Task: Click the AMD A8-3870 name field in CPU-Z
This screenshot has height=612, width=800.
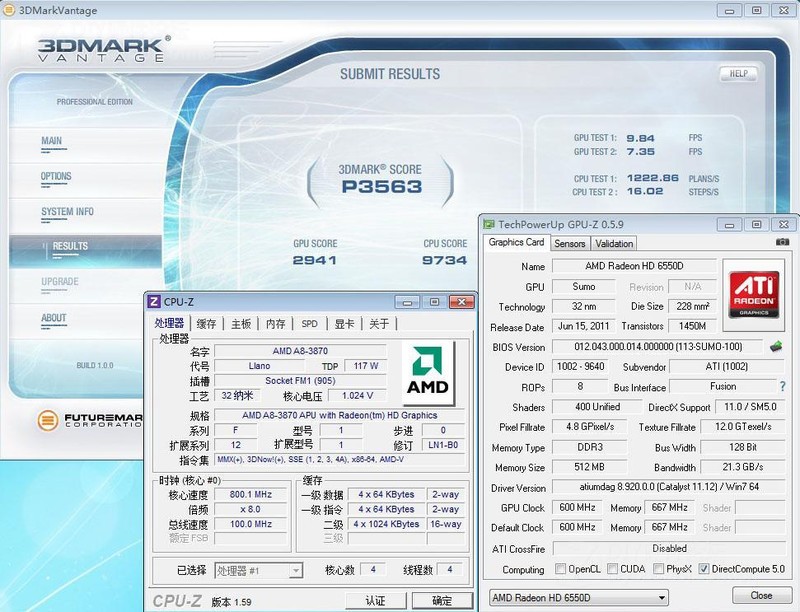Action: [300, 351]
